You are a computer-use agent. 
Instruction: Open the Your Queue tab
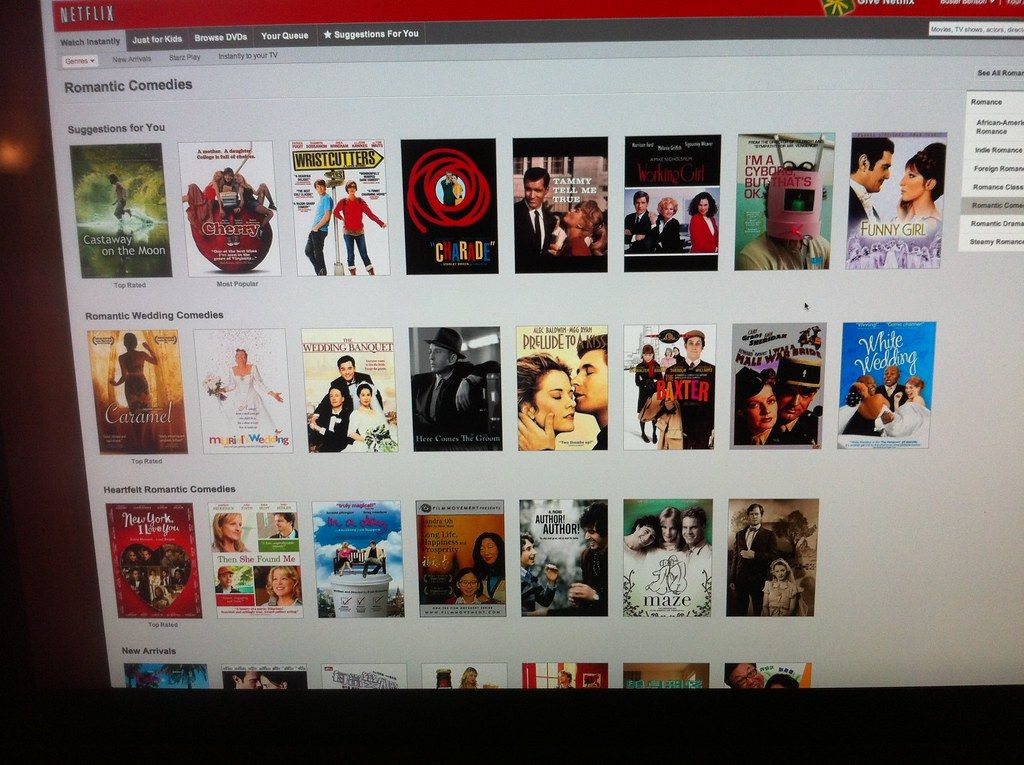pos(284,36)
